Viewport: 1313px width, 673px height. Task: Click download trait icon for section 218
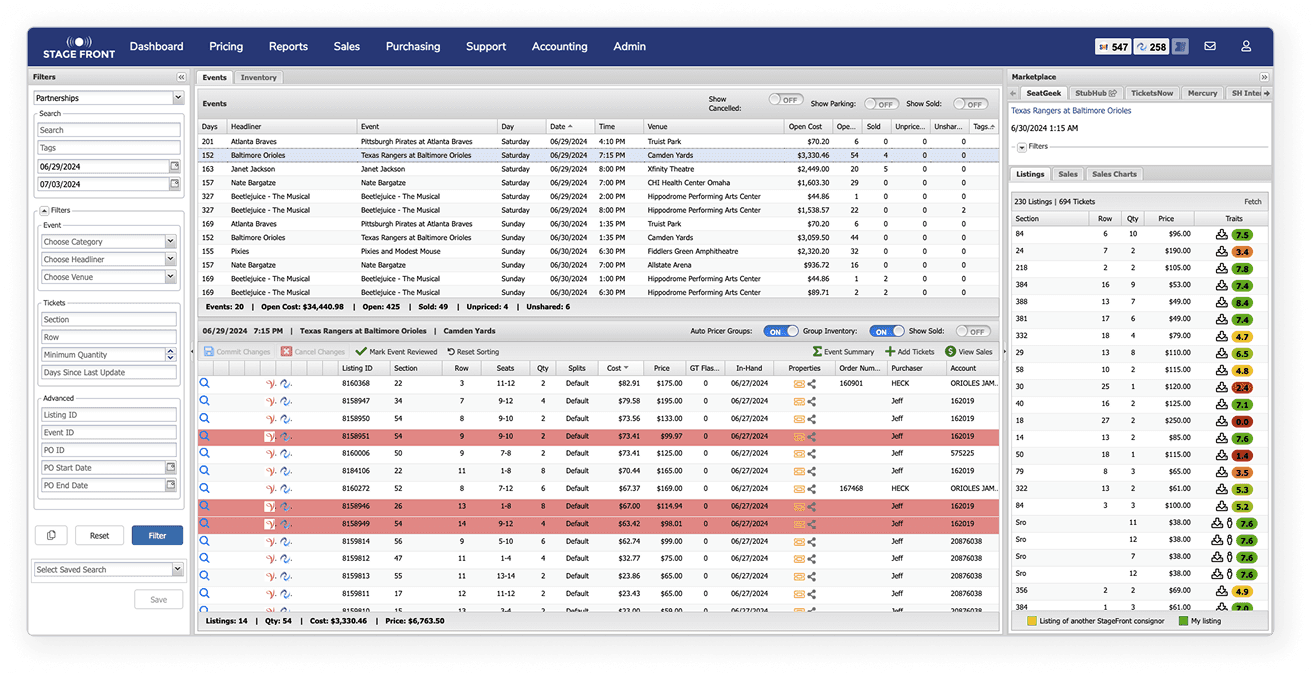point(1221,269)
